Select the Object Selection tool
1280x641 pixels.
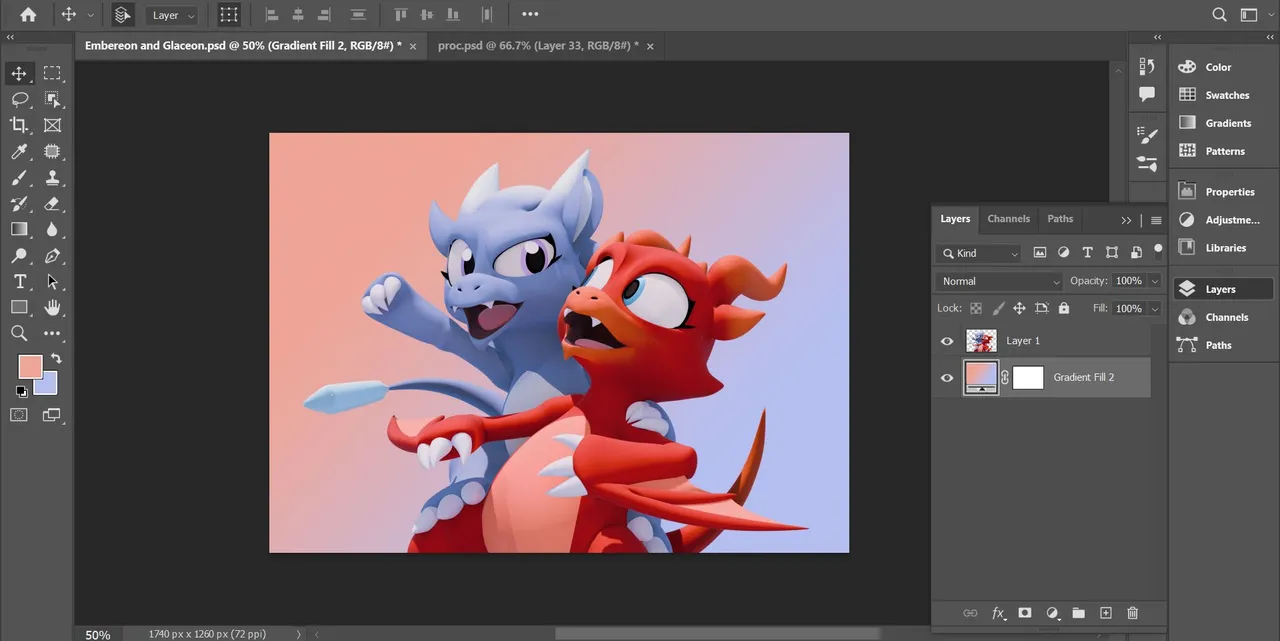tap(52, 99)
